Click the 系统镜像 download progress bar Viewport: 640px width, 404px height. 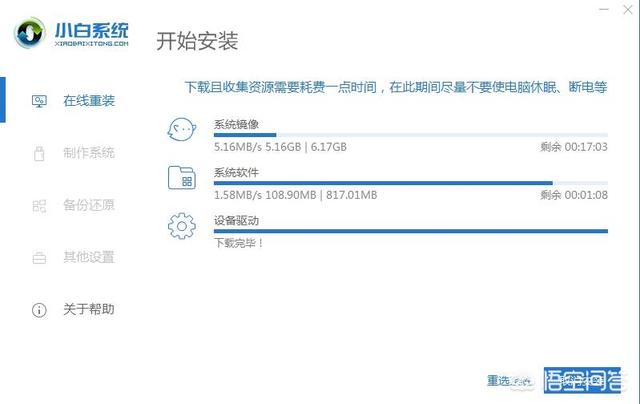[411, 135]
